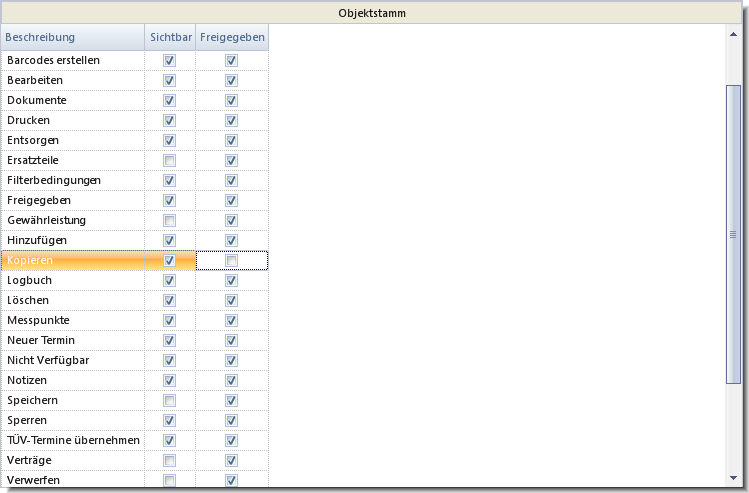The width and height of the screenshot is (749, 493).
Task: Enable Sichtbar for Gewährleistung row
Action: coord(169,221)
